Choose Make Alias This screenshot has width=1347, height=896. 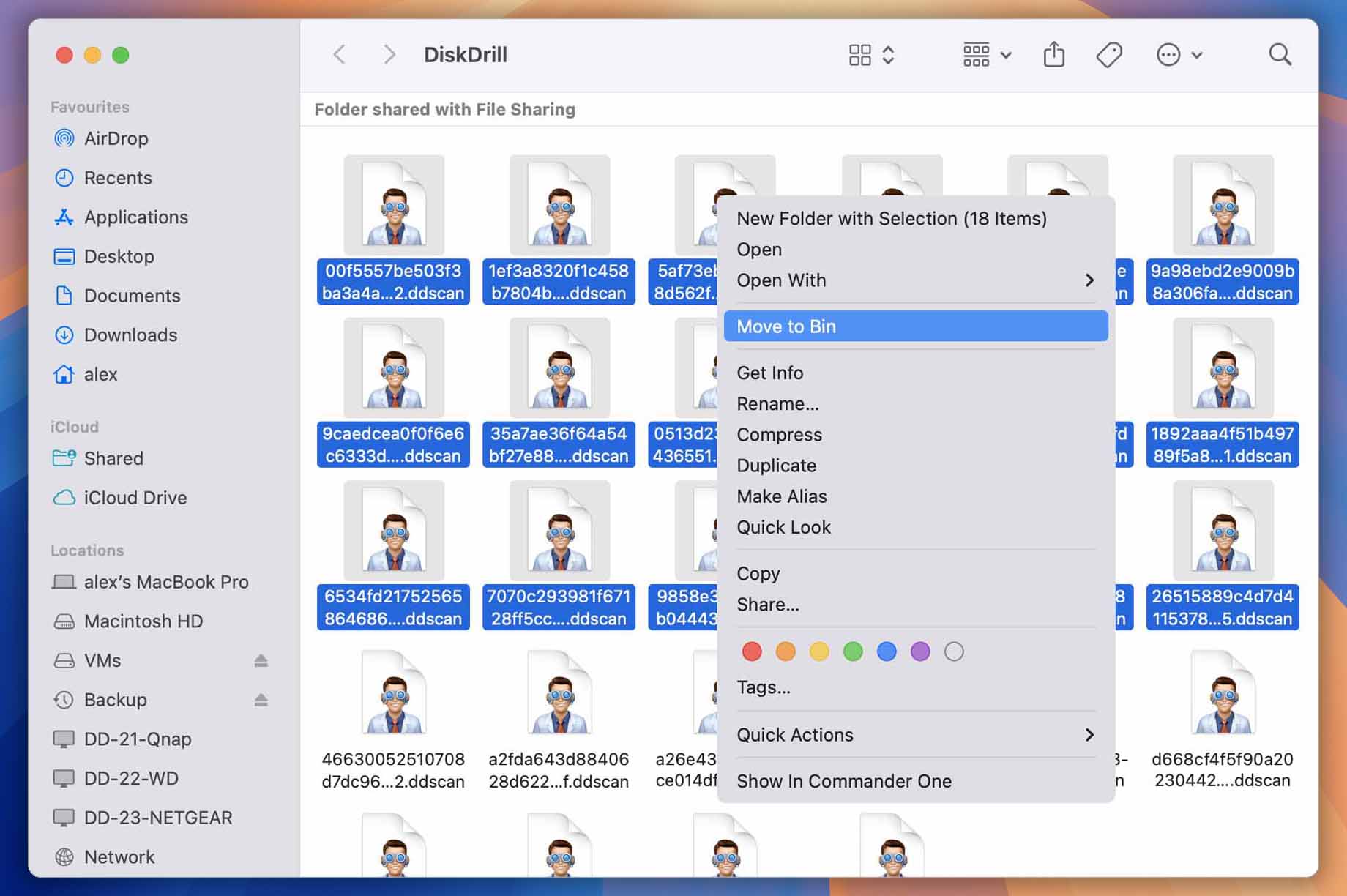point(915,496)
